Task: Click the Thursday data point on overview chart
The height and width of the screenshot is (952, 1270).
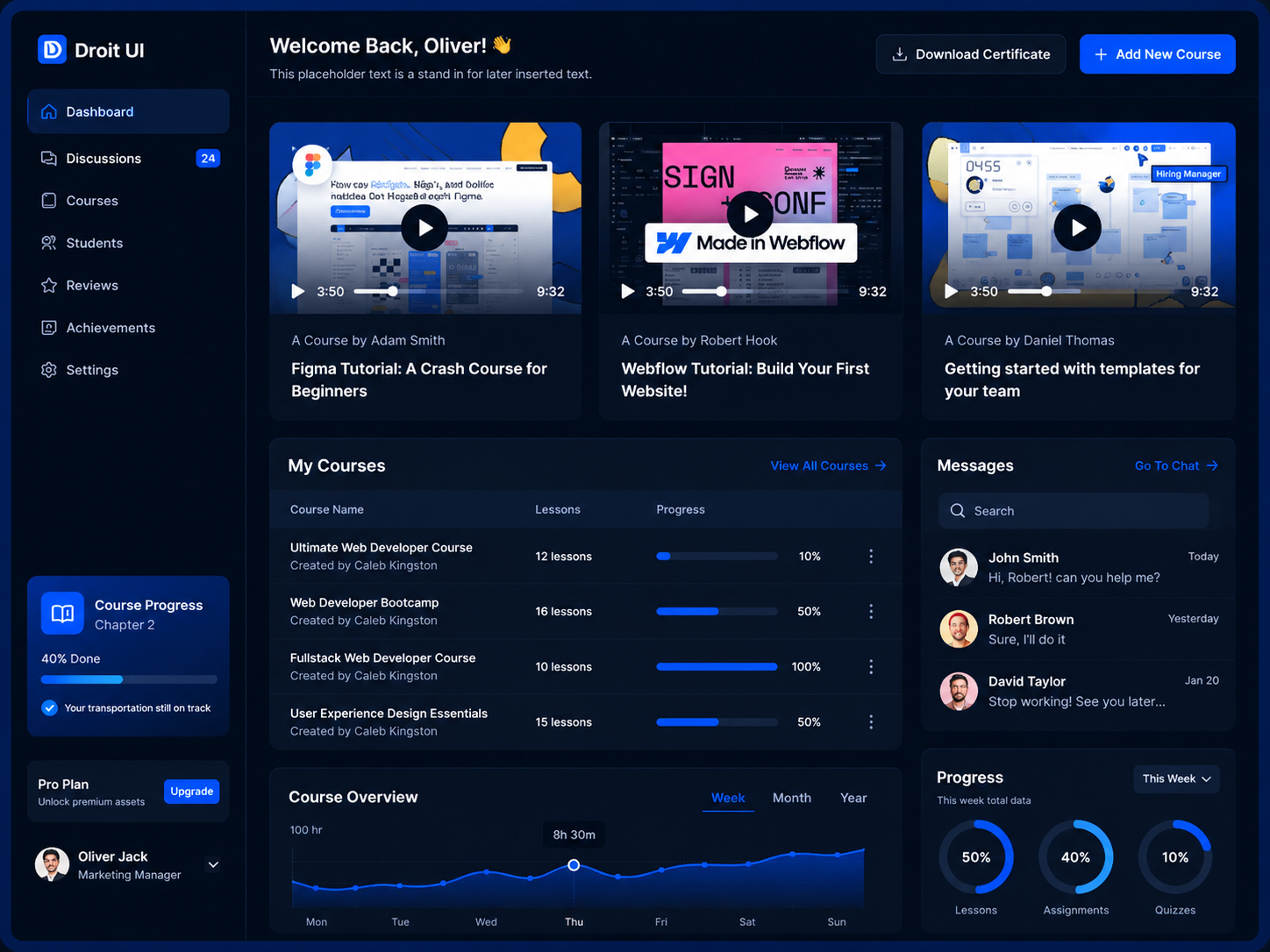Action: [x=574, y=865]
